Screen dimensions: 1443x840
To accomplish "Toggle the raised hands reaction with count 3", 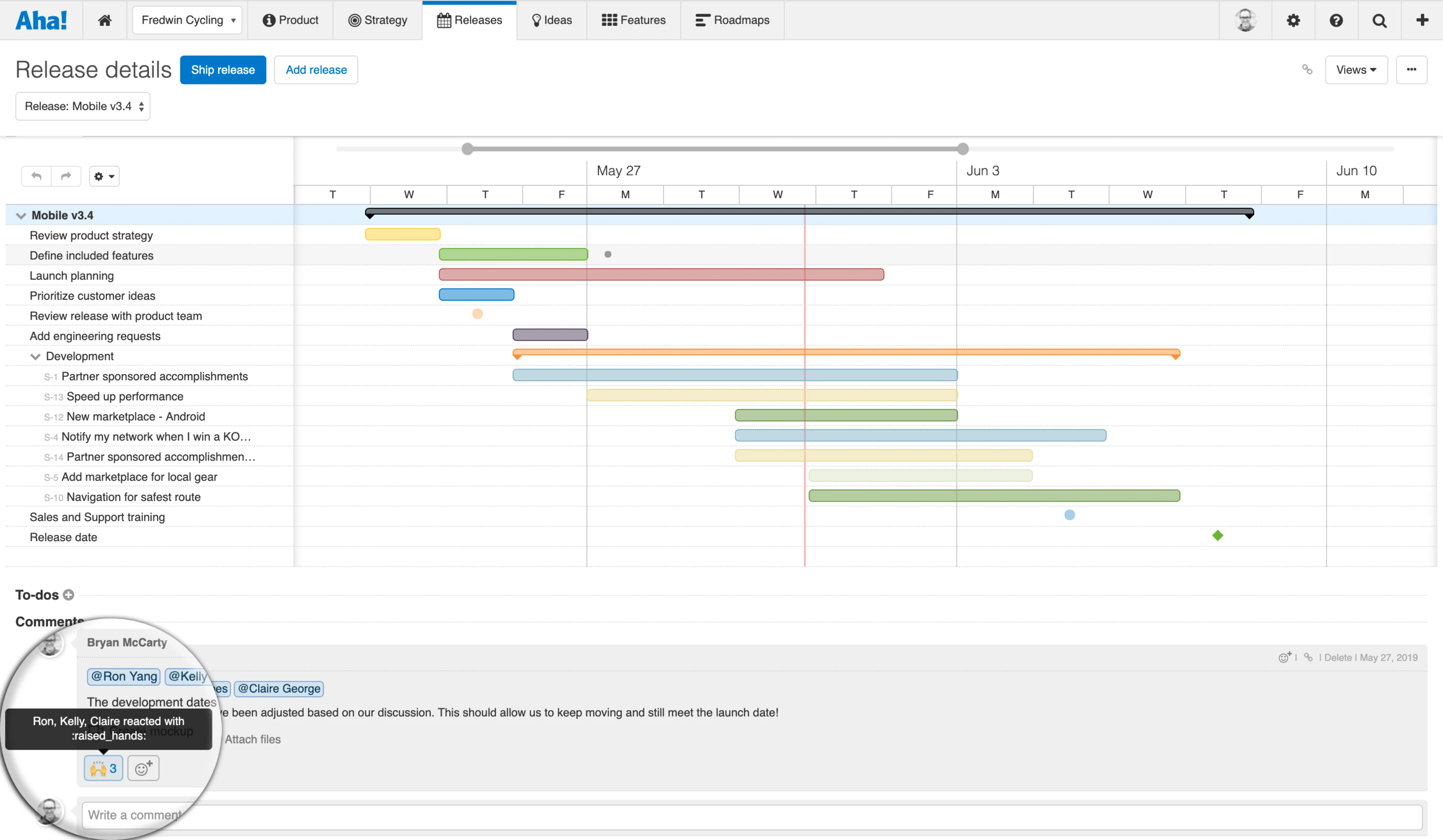I will (x=104, y=768).
